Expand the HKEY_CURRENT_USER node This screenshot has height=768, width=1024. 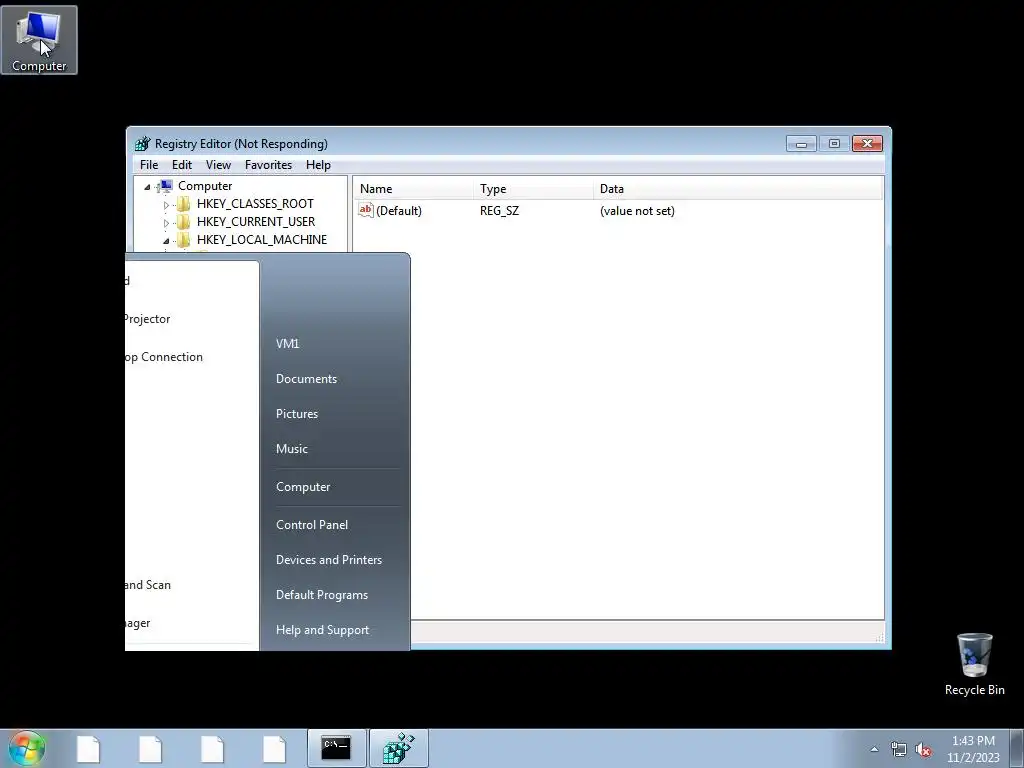(x=166, y=223)
